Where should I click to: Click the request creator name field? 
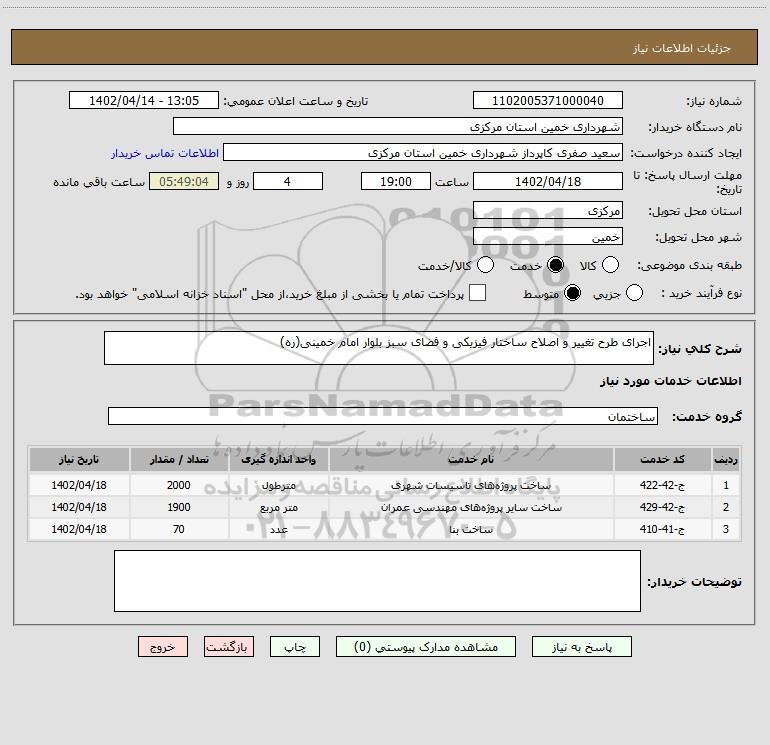(x=423, y=153)
